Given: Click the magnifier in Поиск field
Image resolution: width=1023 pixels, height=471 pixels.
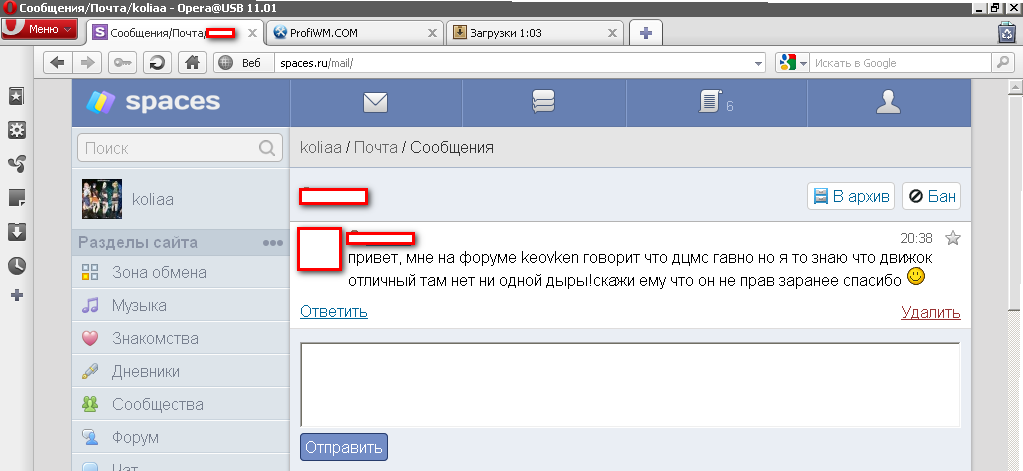Looking at the screenshot, I should 266,148.
